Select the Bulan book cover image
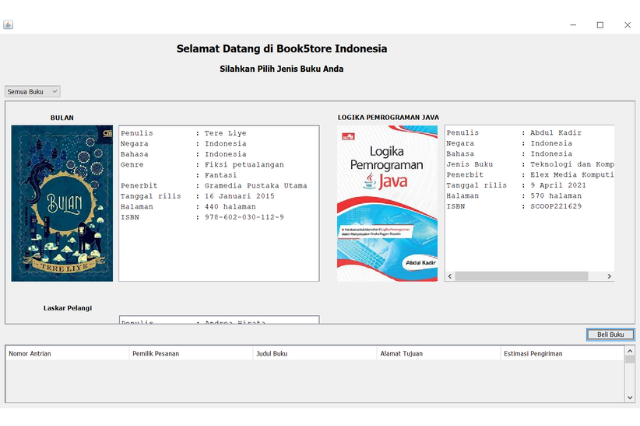 (62, 203)
